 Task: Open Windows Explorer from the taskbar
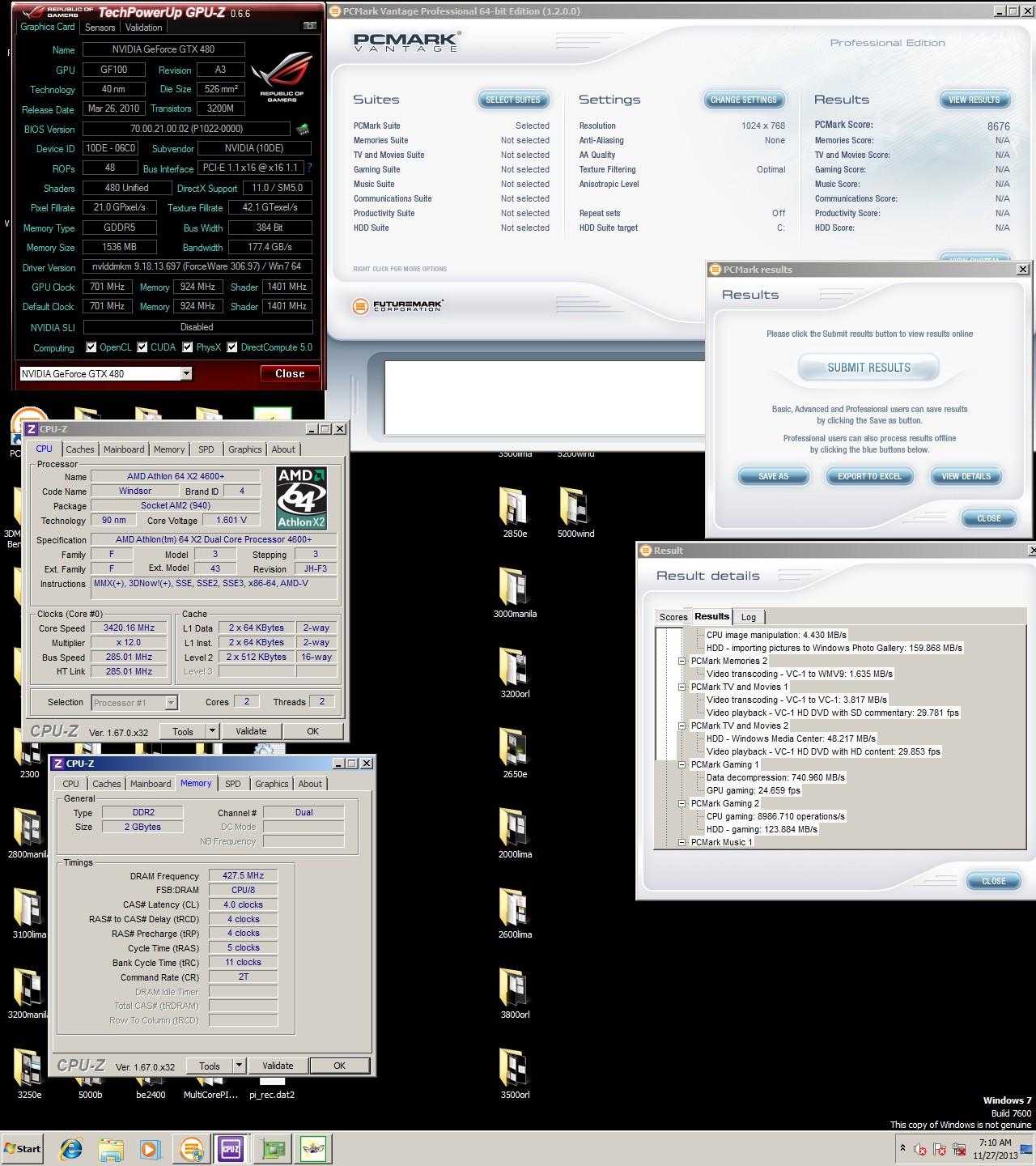111,1148
